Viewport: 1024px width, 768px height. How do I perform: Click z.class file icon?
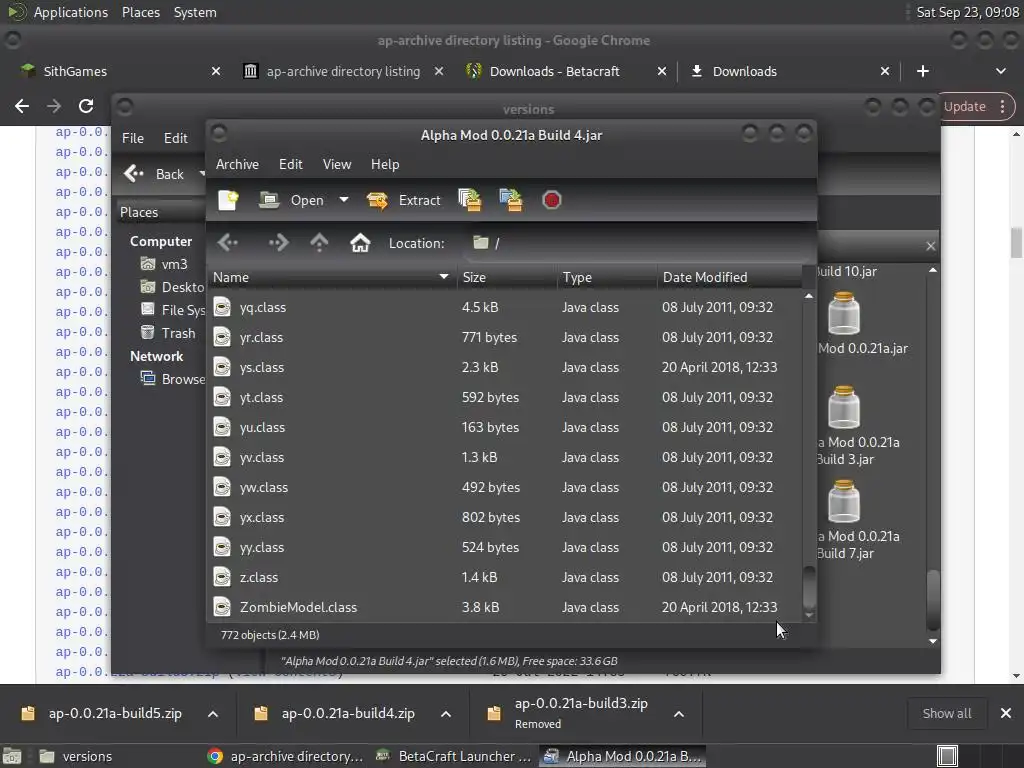222,577
